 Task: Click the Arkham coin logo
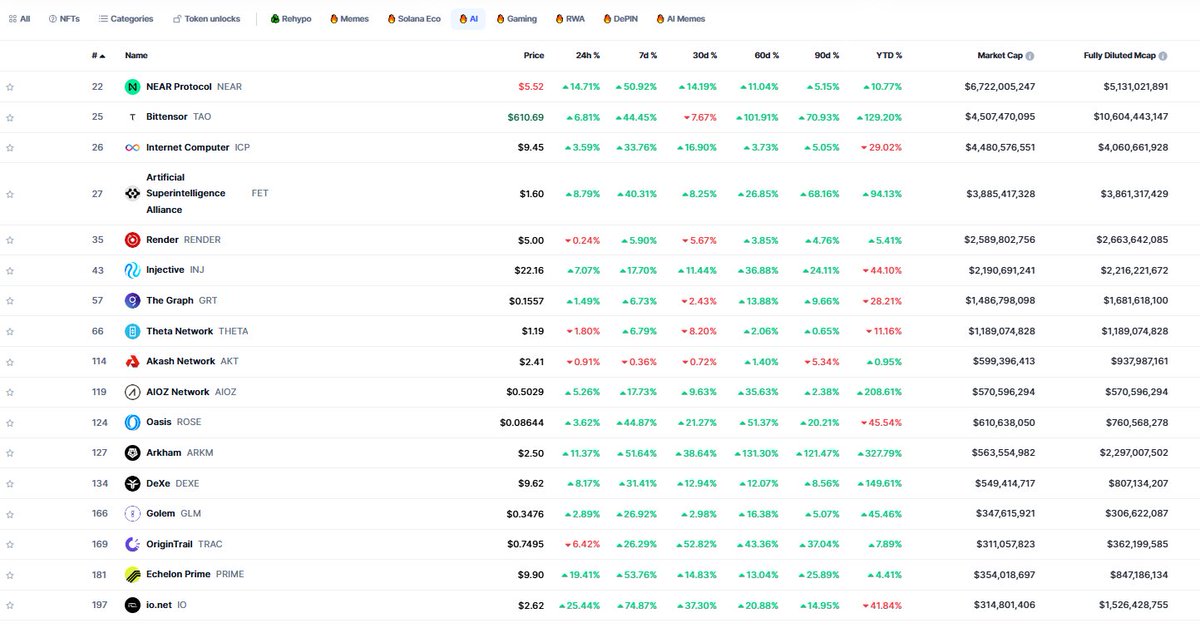[x=132, y=453]
